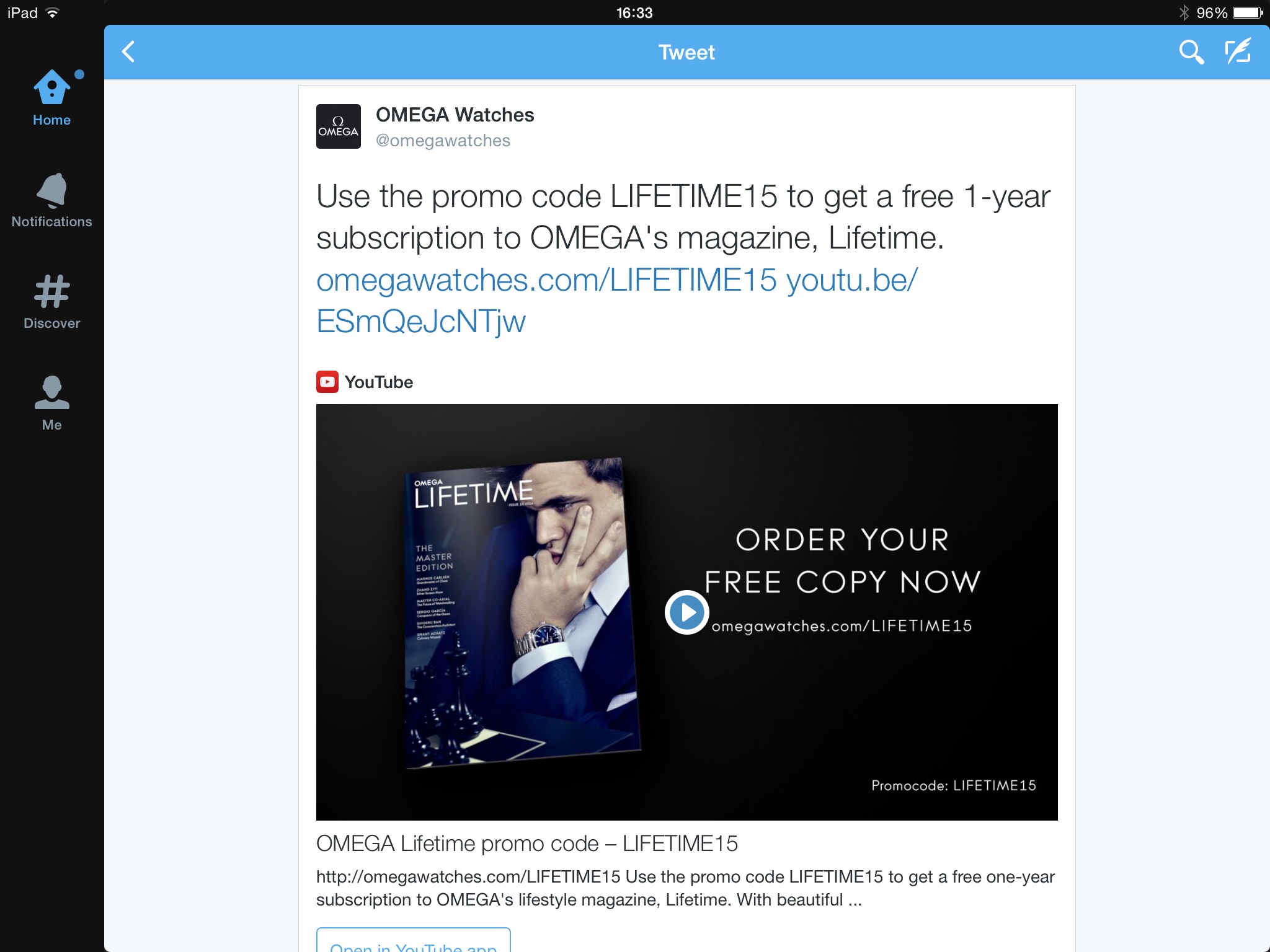Compose a new tweet with quill icon

point(1238,51)
